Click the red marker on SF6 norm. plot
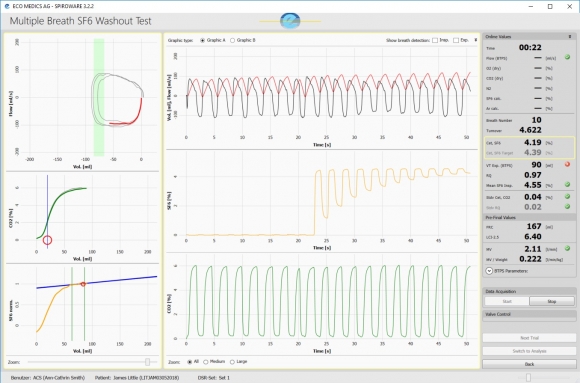This screenshot has height=383, width=580. click(x=83, y=284)
